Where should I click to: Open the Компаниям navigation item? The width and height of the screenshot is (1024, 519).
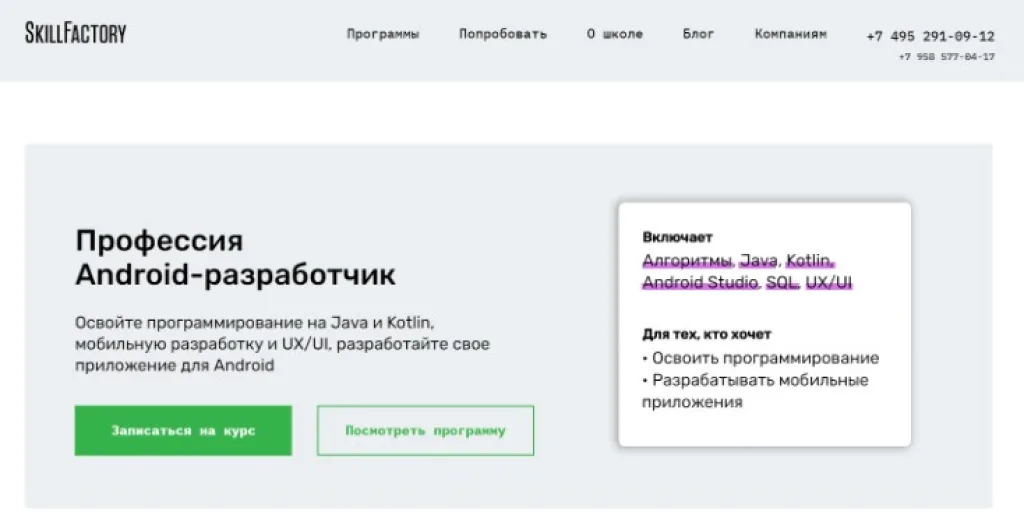click(790, 34)
